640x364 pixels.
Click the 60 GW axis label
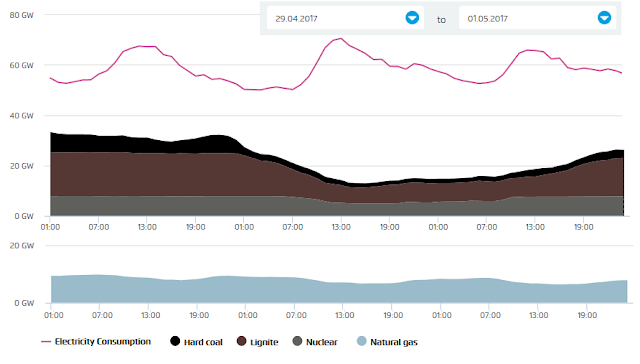pyautogui.click(x=22, y=65)
